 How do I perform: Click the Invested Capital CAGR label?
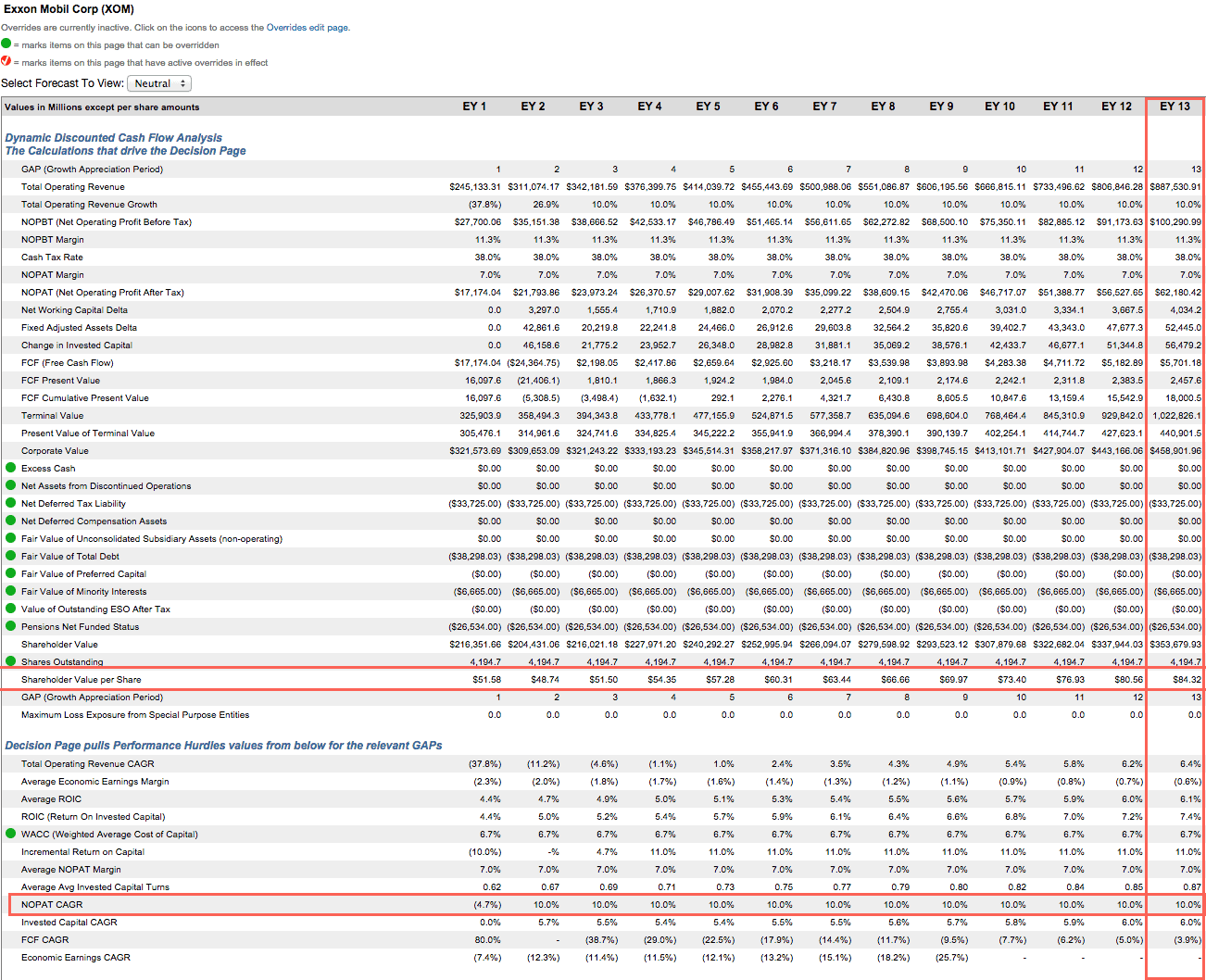69,923
